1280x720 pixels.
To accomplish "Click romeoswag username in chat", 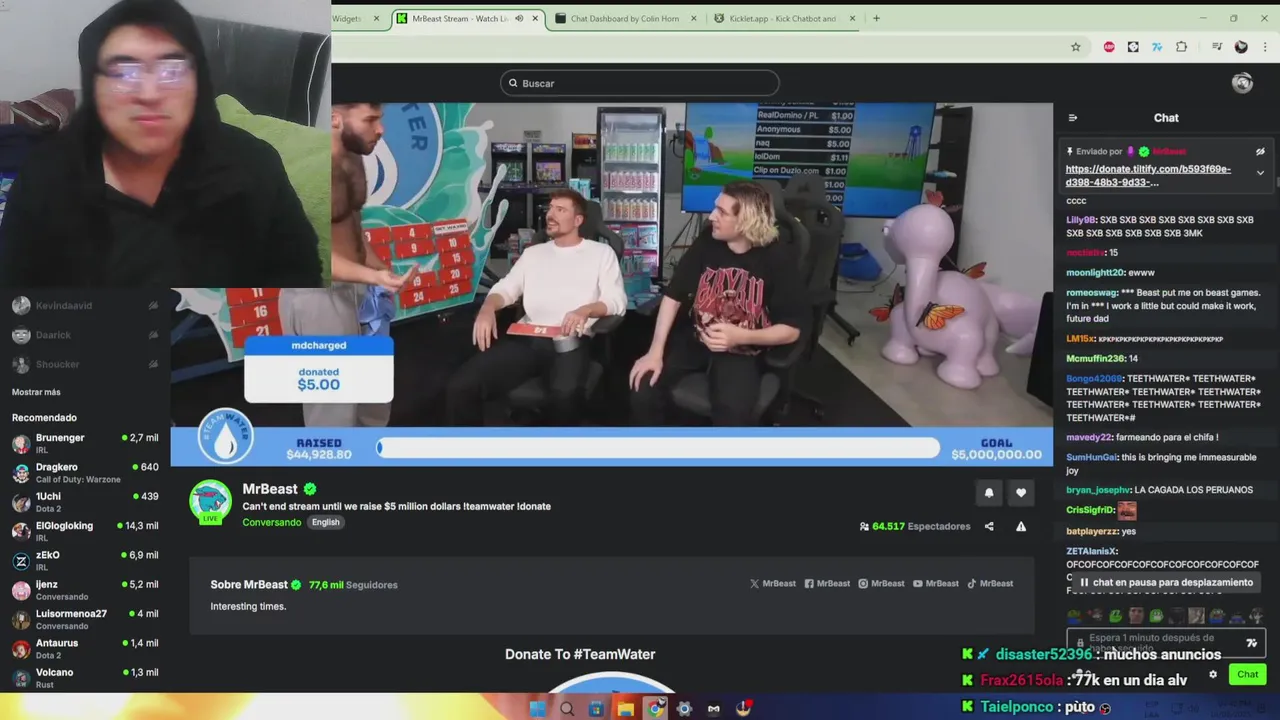I will coord(1092,292).
